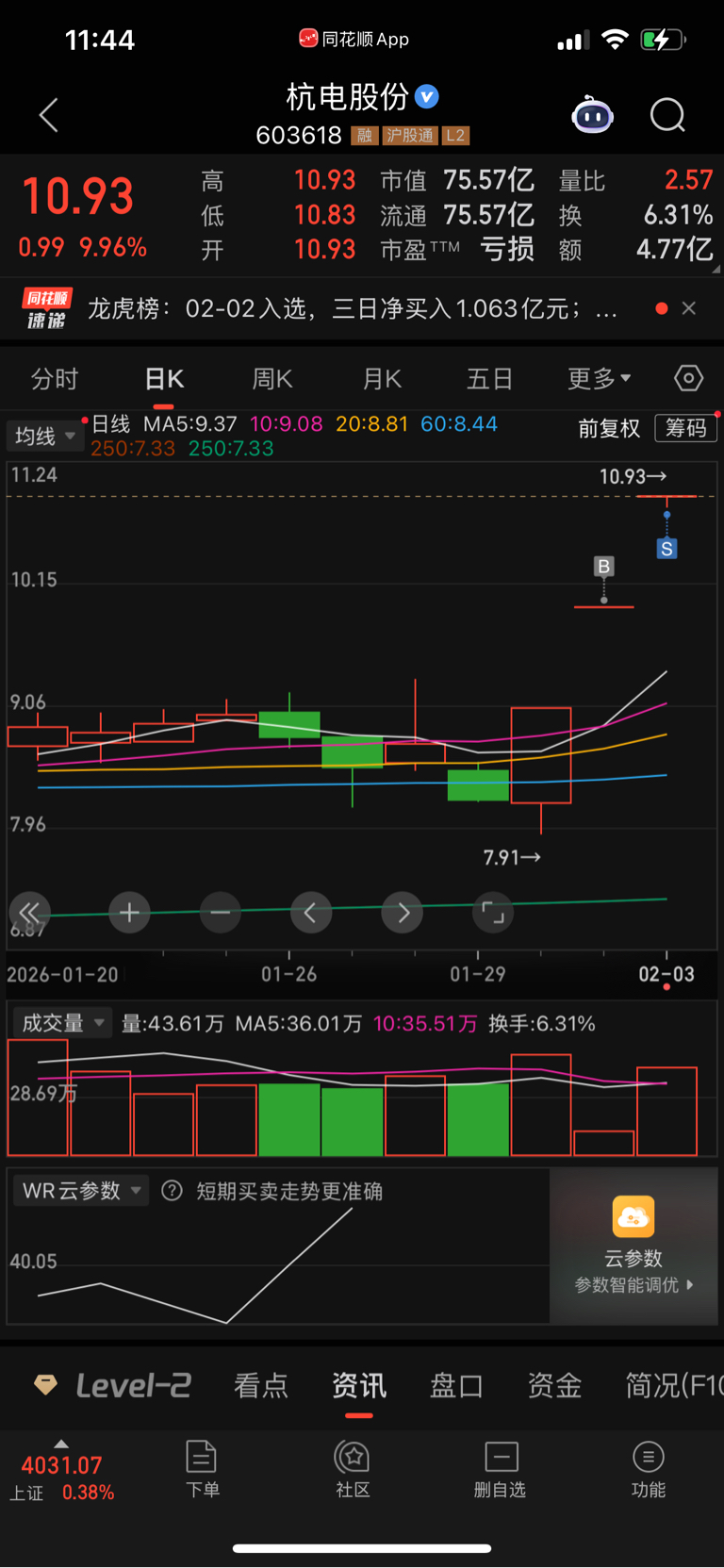Move chart left one candle
The height and width of the screenshot is (1568, 724).
310,913
